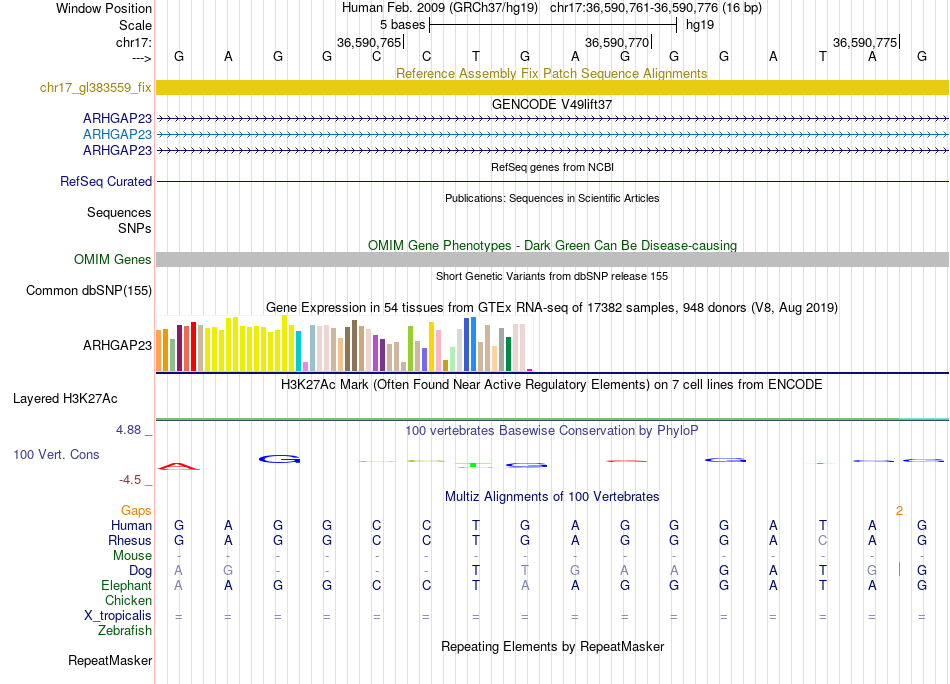The width and height of the screenshot is (950, 684).
Task: Click the orange '2' gap count marker
Action: (x=900, y=511)
